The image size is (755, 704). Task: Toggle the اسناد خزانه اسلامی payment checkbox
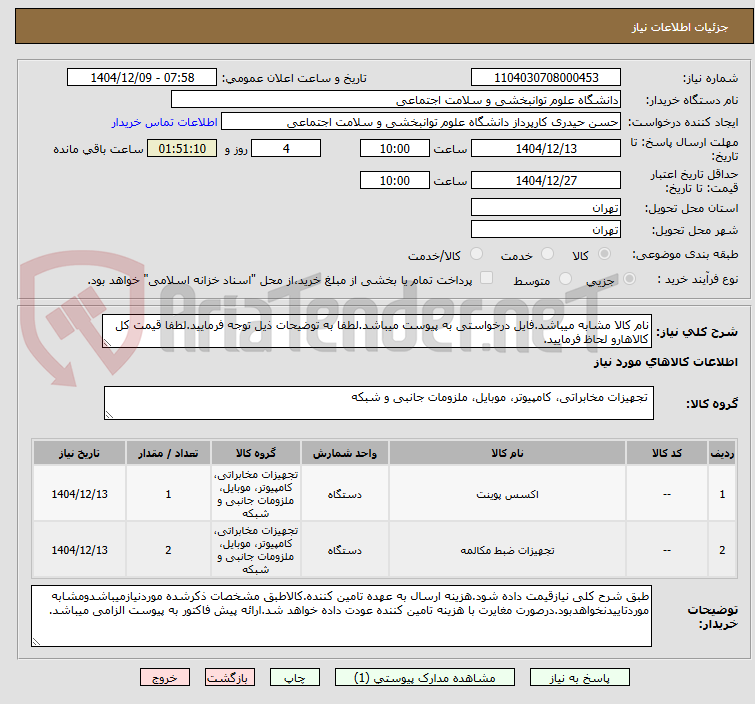(487, 278)
